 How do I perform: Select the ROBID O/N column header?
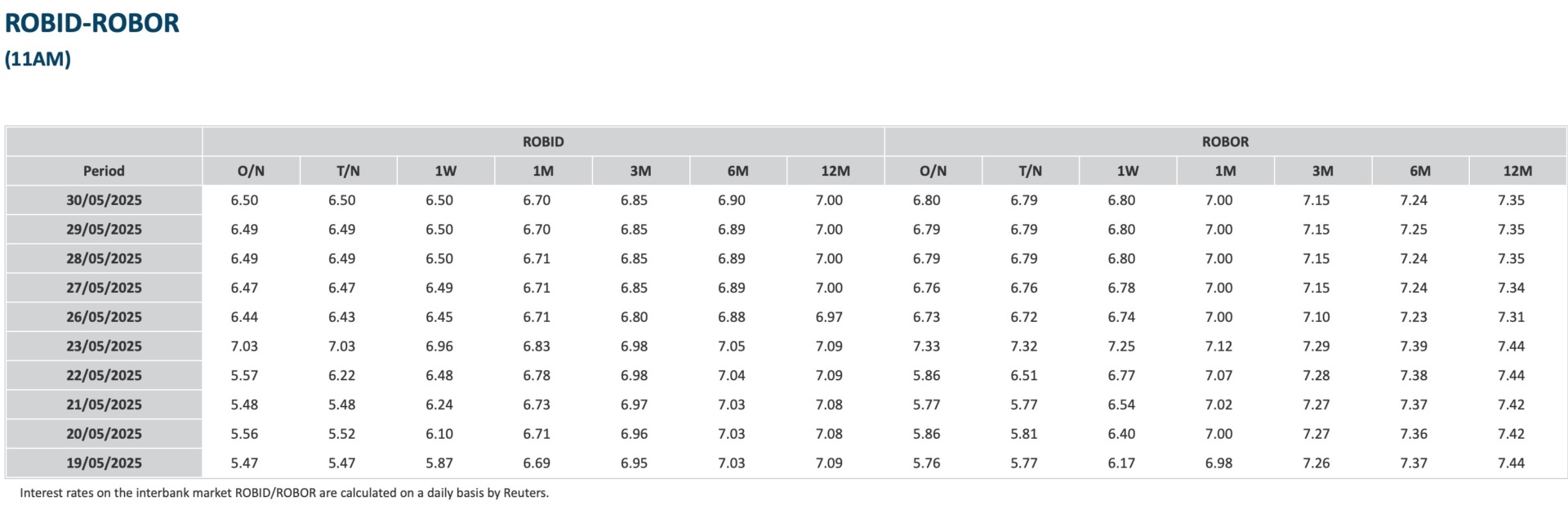(x=251, y=171)
